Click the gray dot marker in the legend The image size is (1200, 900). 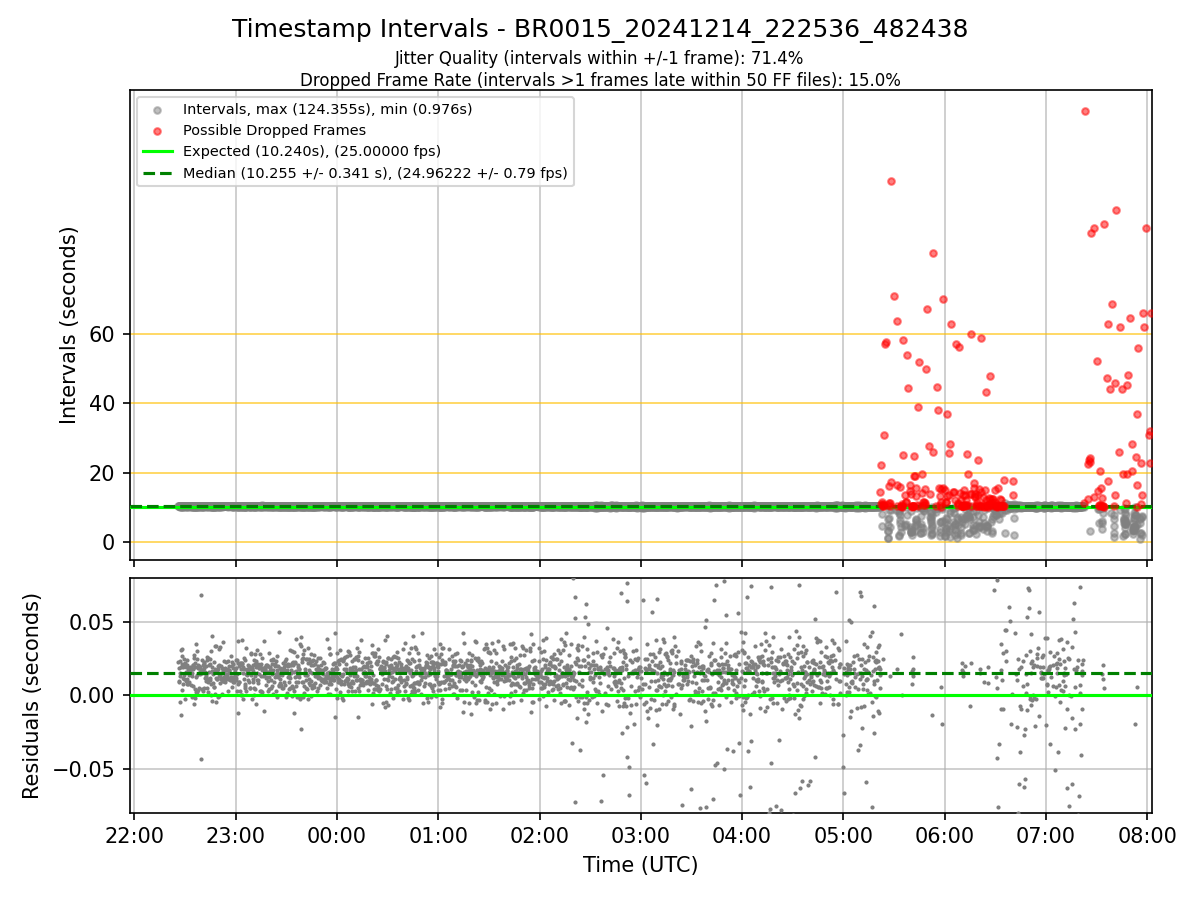156,109
